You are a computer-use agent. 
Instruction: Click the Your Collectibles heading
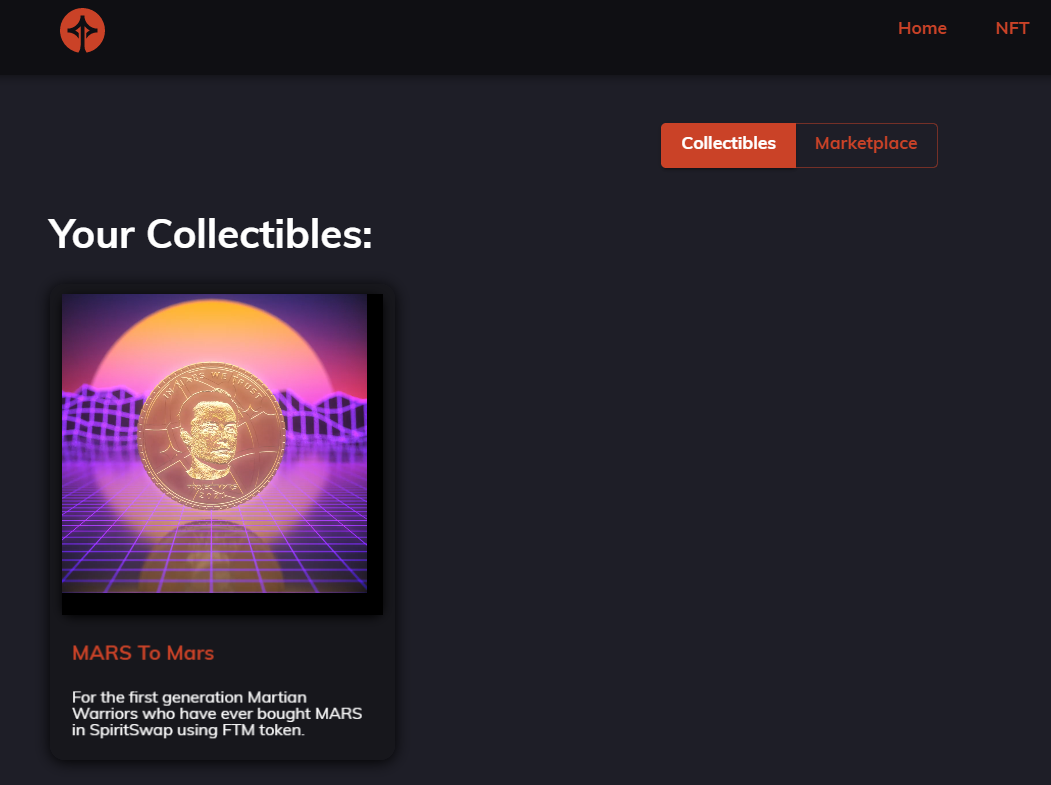[x=210, y=234]
